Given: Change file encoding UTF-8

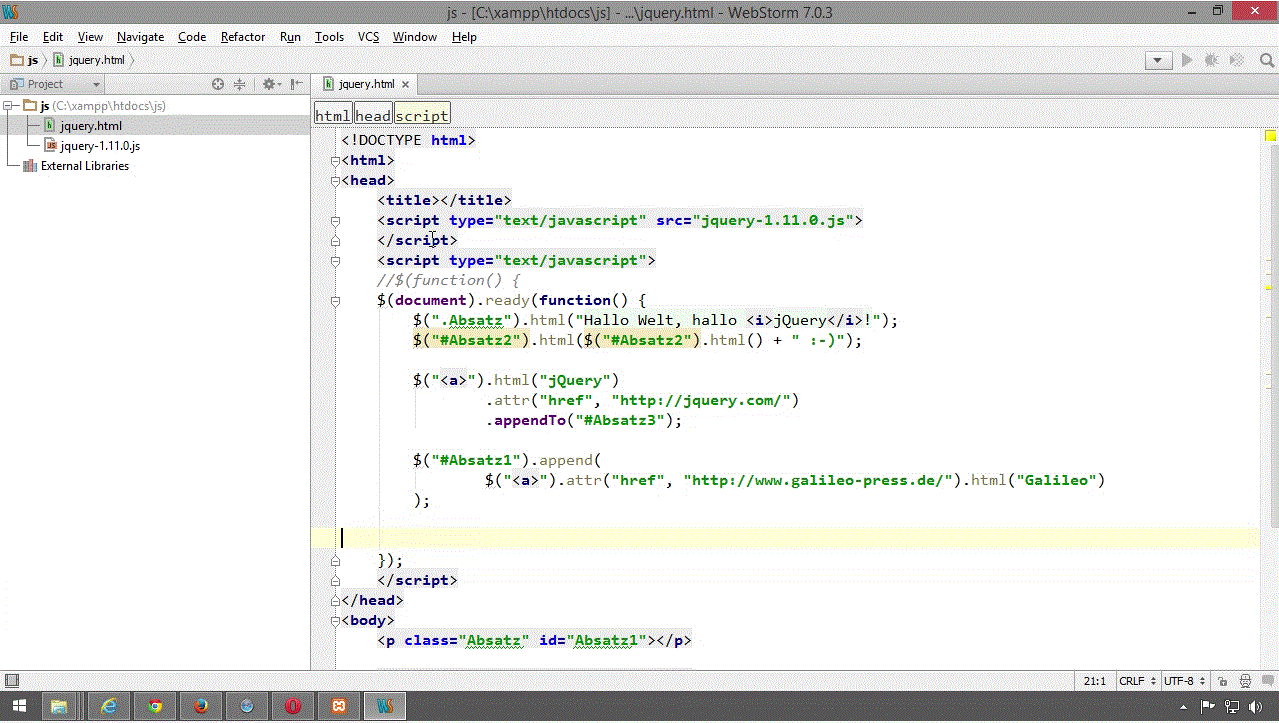Looking at the screenshot, I should point(1185,681).
